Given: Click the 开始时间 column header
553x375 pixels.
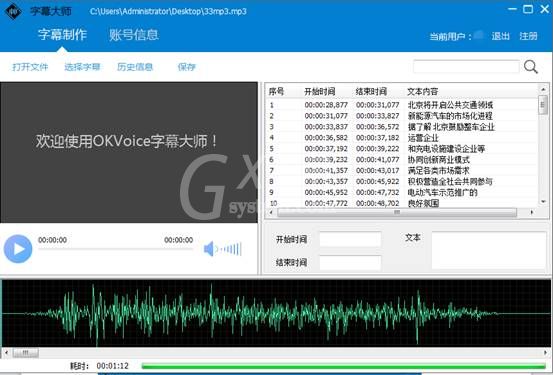Looking at the screenshot, I should coord(320,92).
